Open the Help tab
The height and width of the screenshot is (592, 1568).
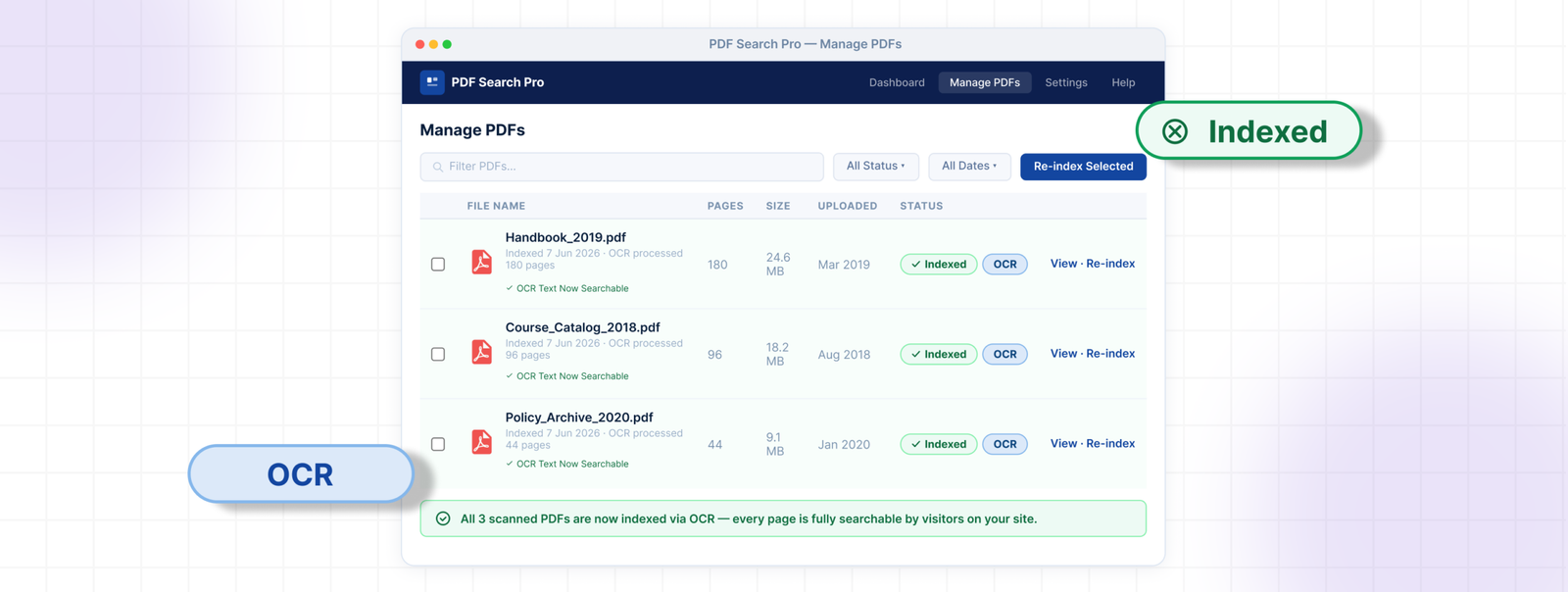[1123, 82]
